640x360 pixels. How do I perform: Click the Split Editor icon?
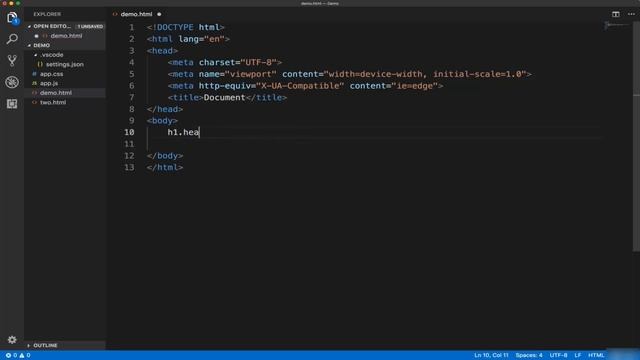(616, 14)
